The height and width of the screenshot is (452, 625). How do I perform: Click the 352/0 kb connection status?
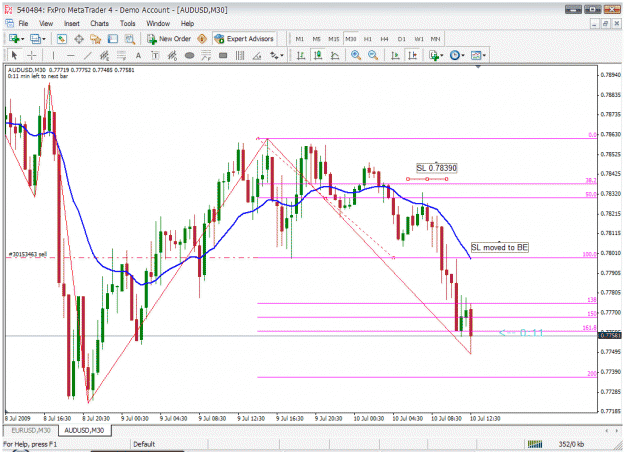571,444
